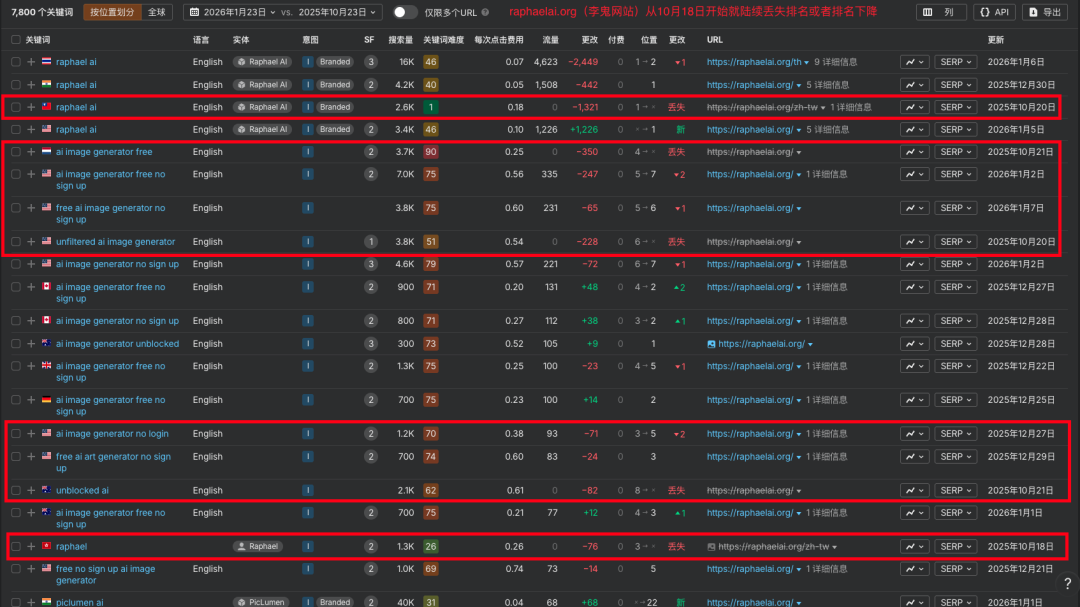Click plus icon for free no sign up ai image generator
The height and width of the screenshot is (607, 1080).
click(x=31, y=569)
